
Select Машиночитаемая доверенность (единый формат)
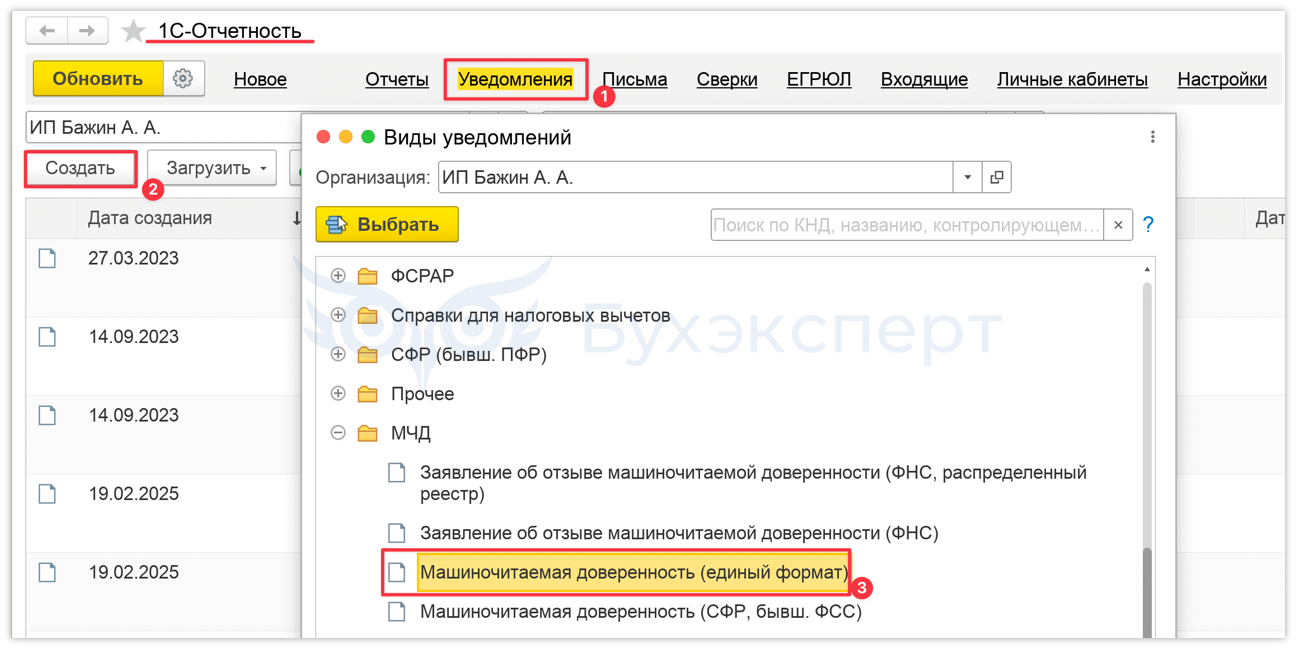634,573
